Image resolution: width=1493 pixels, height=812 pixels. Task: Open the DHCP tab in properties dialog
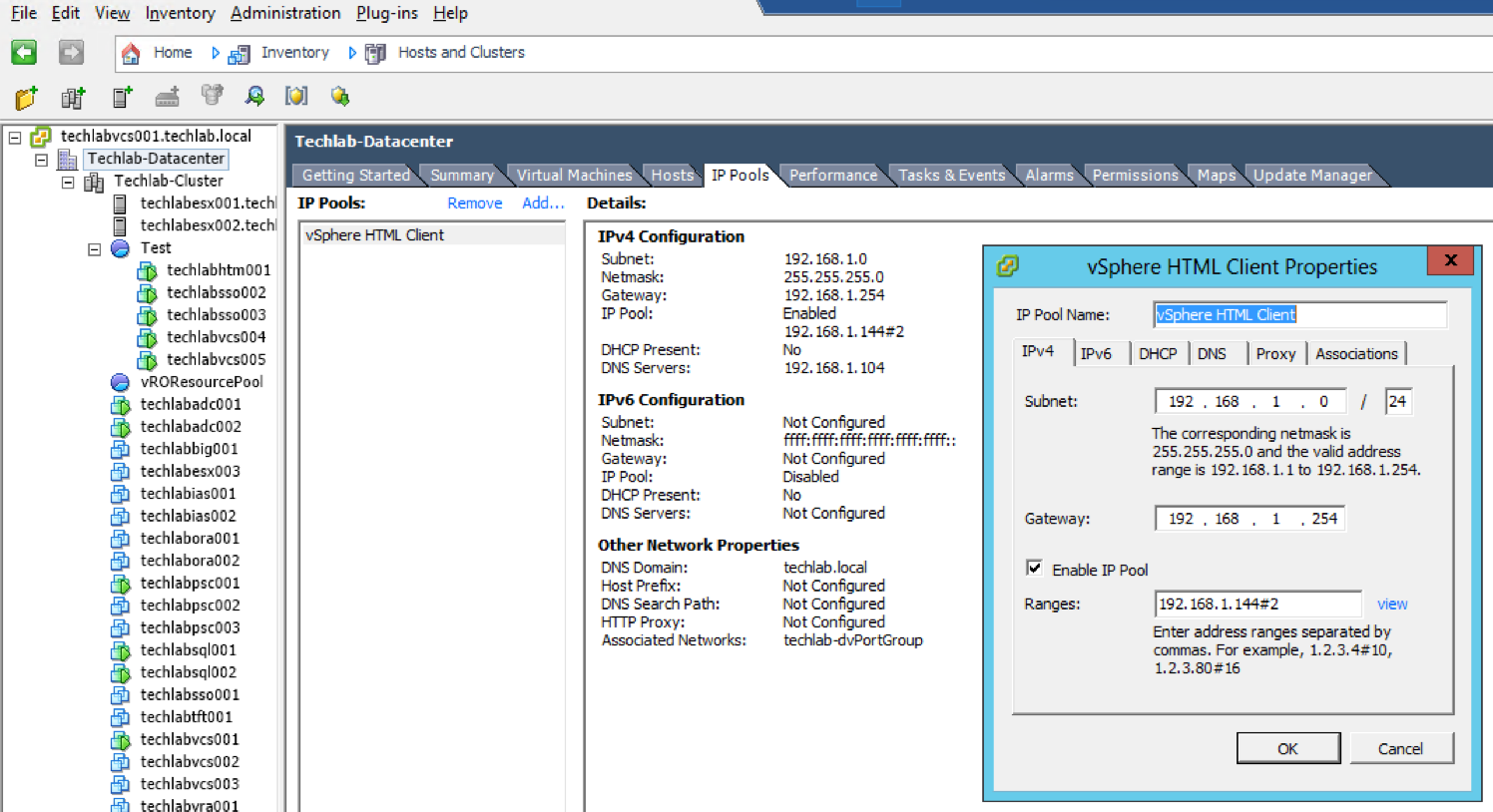pos(1158,353)
